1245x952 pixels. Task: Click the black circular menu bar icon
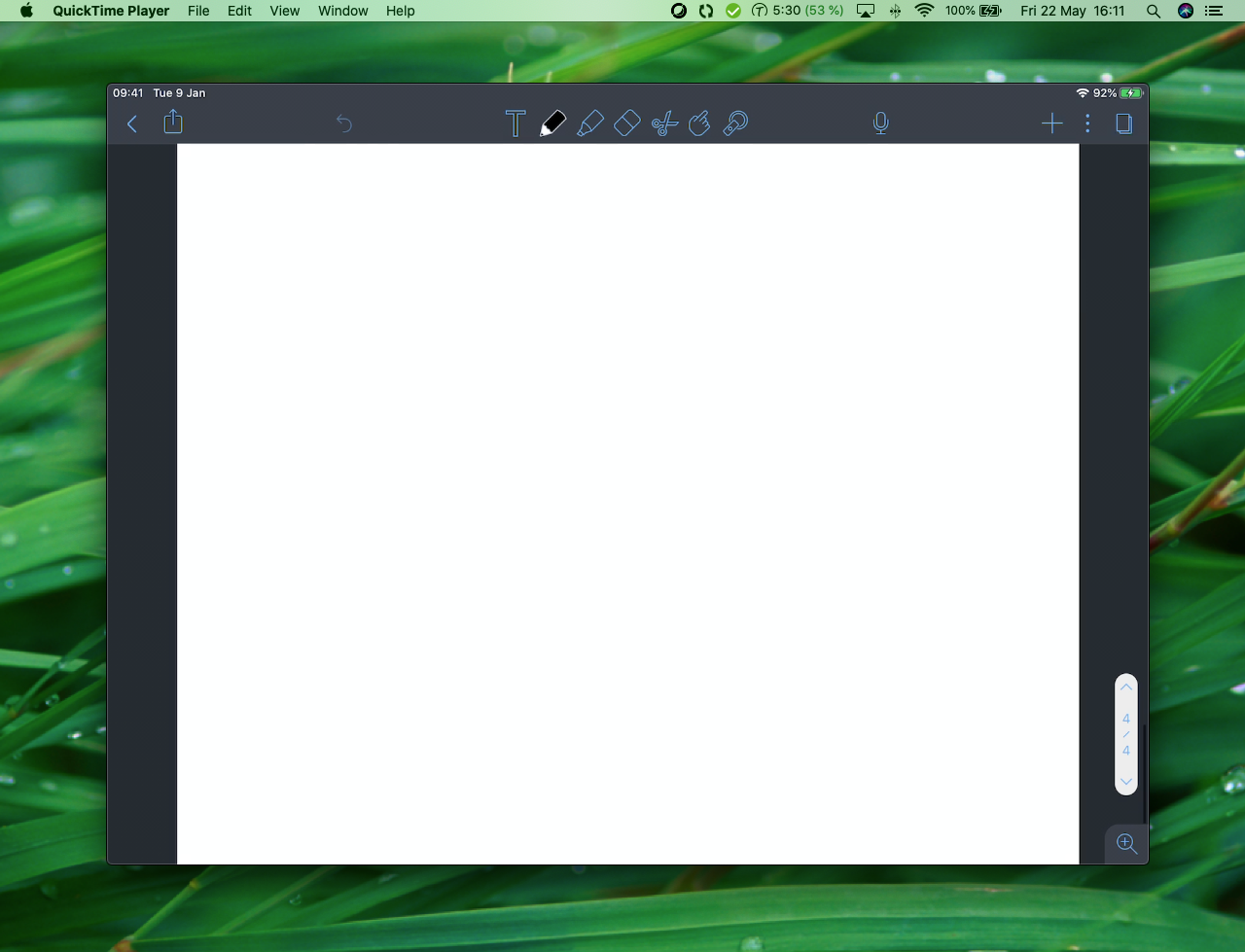(679, 11)
